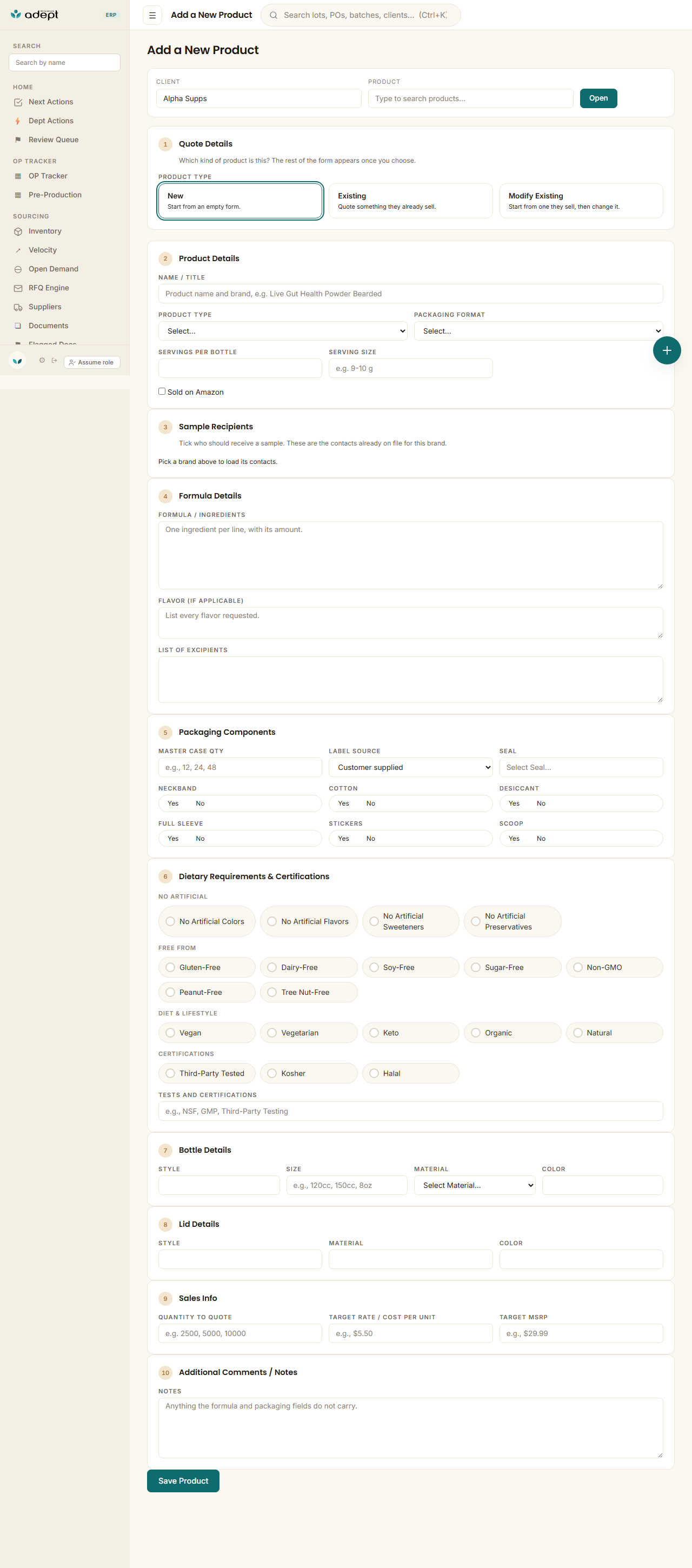The width and height of the screenshot is (692, 1568).
Task: Select the Keto diet option
Action: [x=410, y=1033]
